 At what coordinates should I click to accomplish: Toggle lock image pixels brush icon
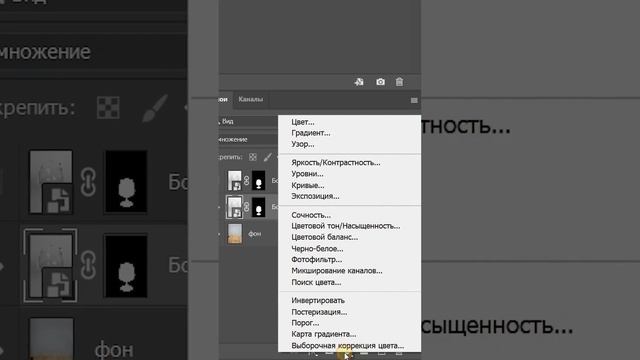coord(267,157)
